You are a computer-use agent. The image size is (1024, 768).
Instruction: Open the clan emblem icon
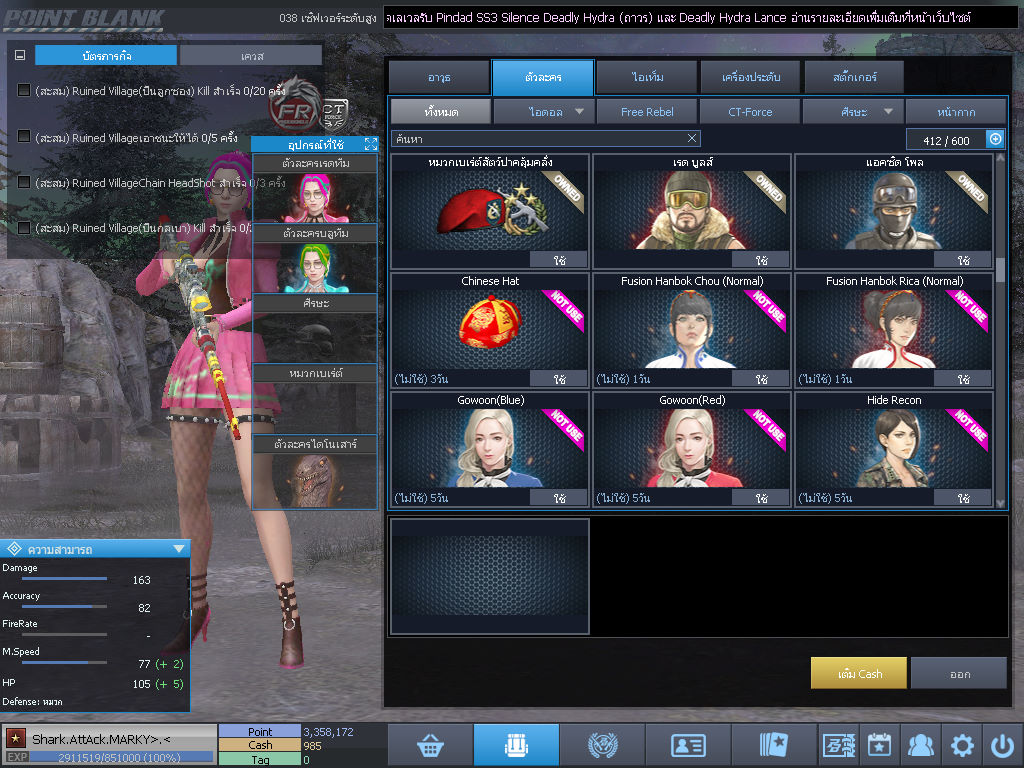tap(602, 744)
